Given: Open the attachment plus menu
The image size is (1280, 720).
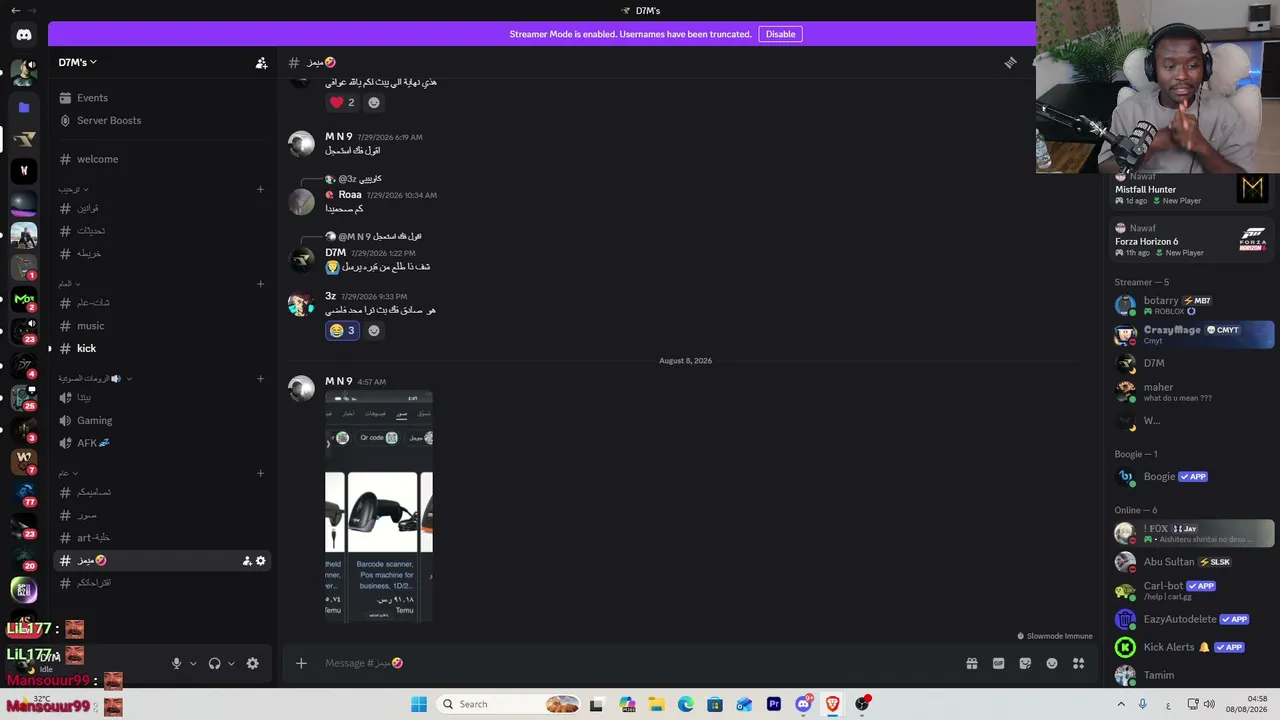Looking at the screenshot, I should click(x=301, y=663).
